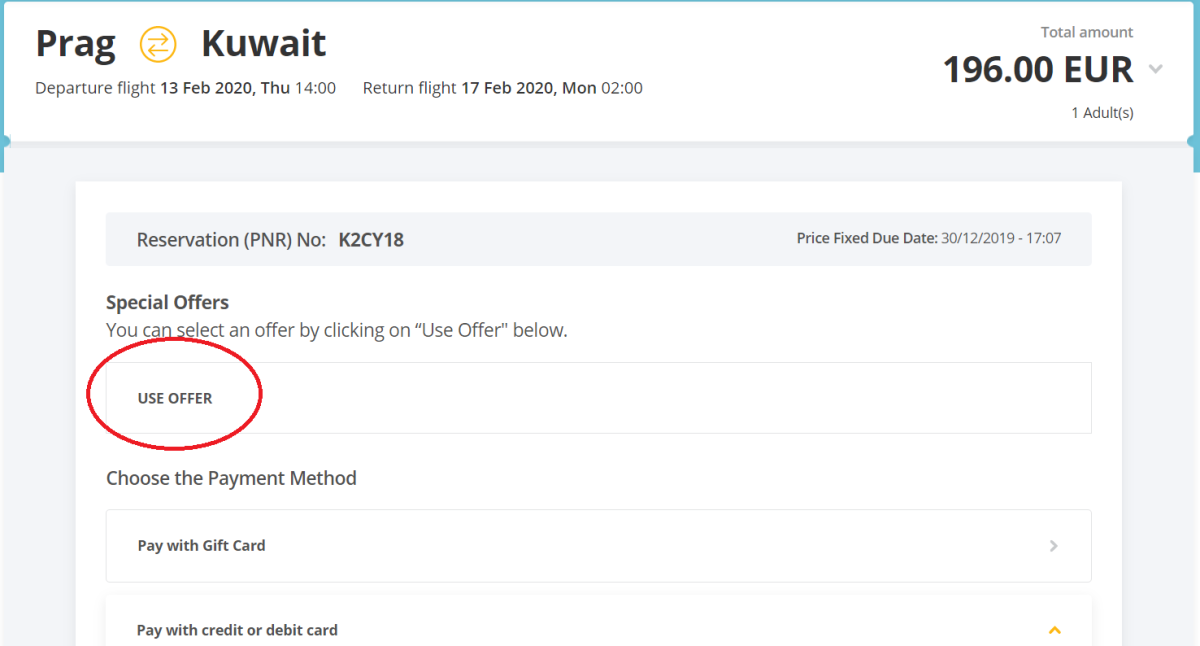Screen dimensions: 1200x646
Task: Click the Total amount label
Action: tap(1087, 32)
